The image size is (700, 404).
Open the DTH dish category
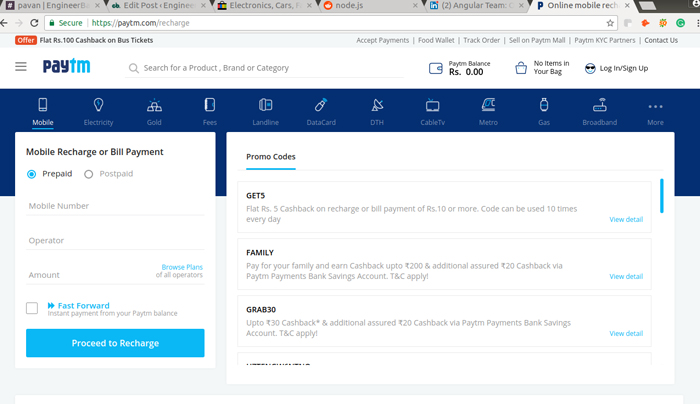[x=377, y=112]
